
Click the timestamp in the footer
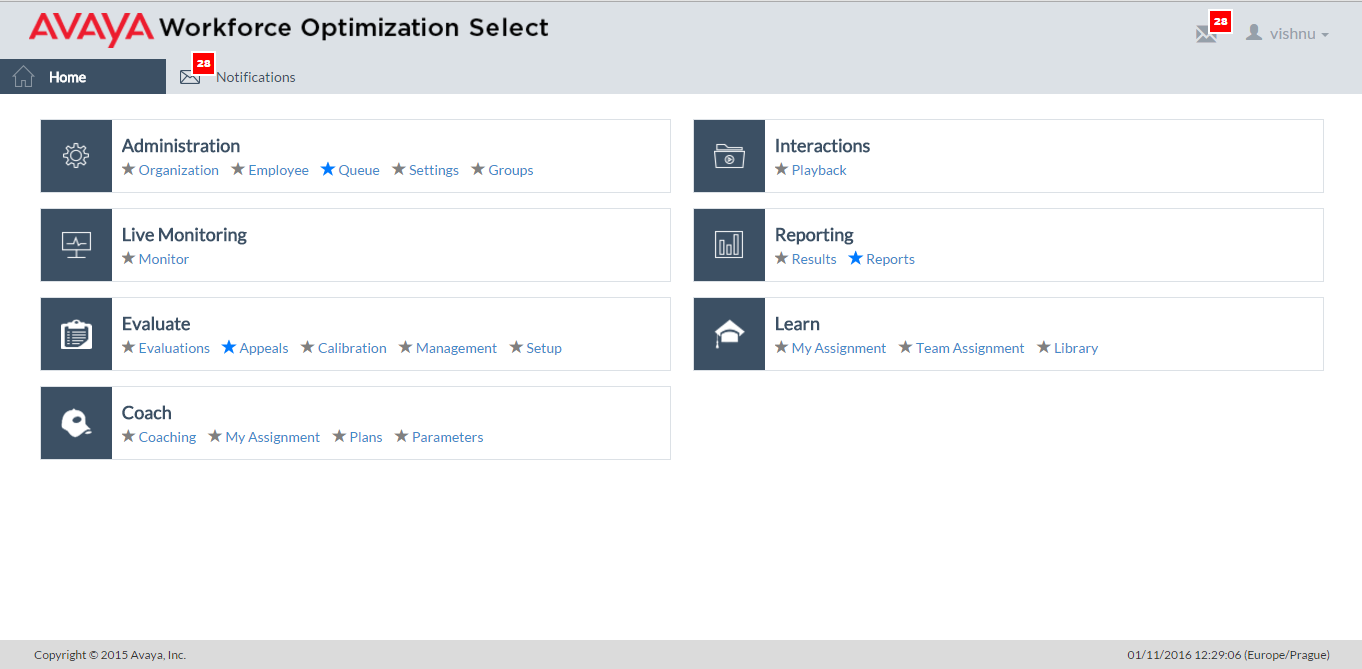pos(1228,655)
